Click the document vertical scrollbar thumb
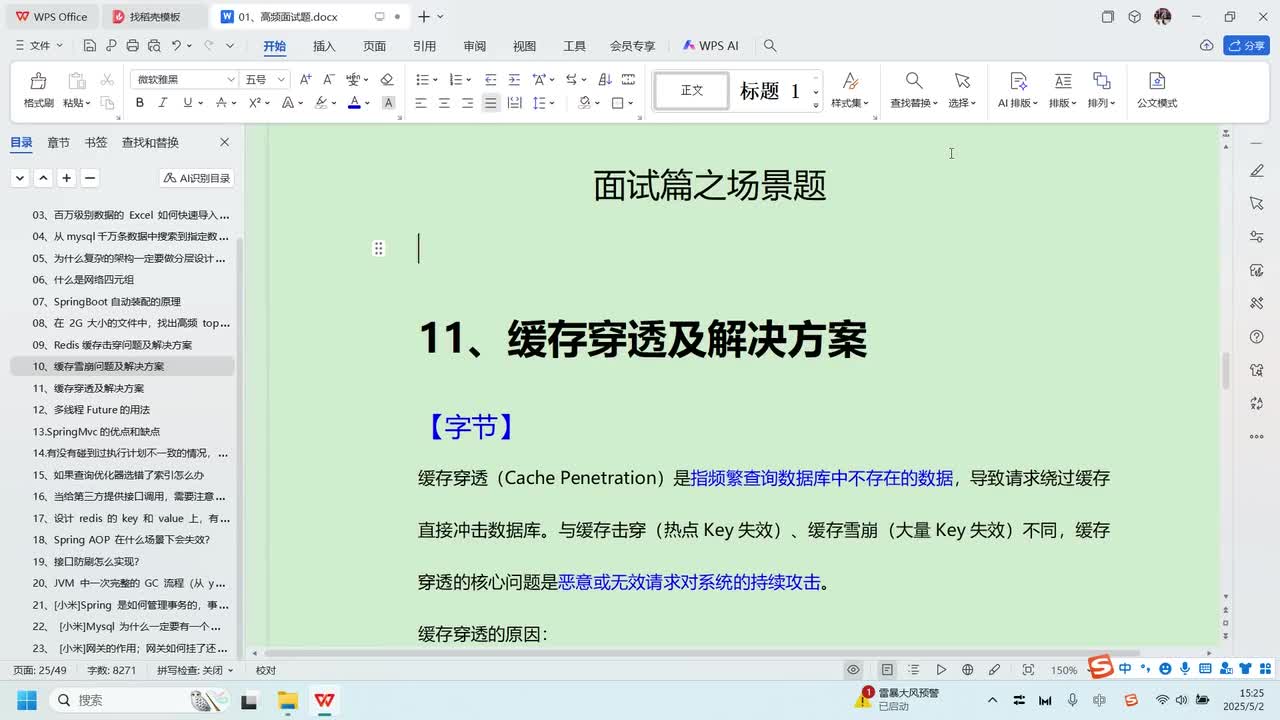 1226,371
